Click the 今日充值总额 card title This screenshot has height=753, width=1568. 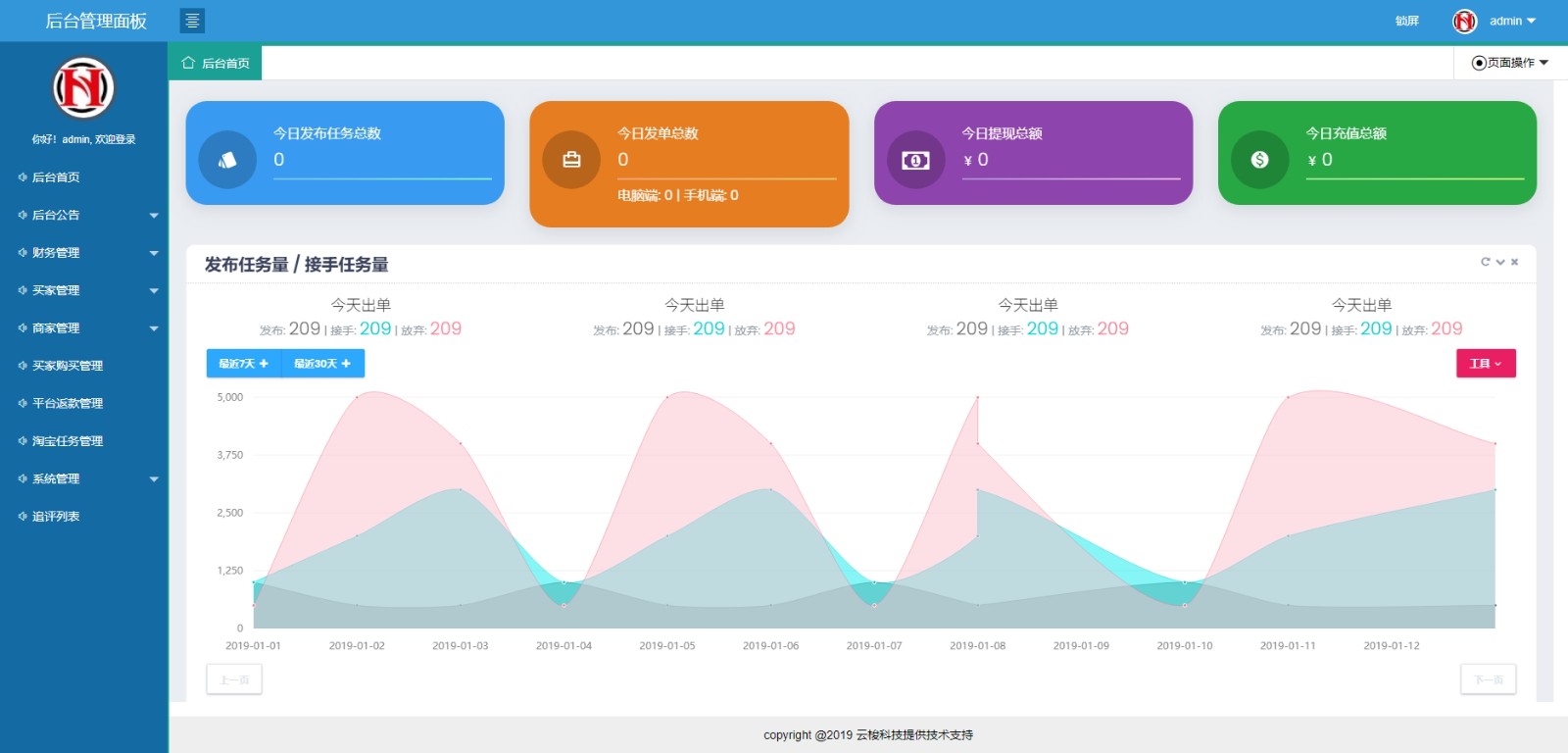(x=1346, y=133)
